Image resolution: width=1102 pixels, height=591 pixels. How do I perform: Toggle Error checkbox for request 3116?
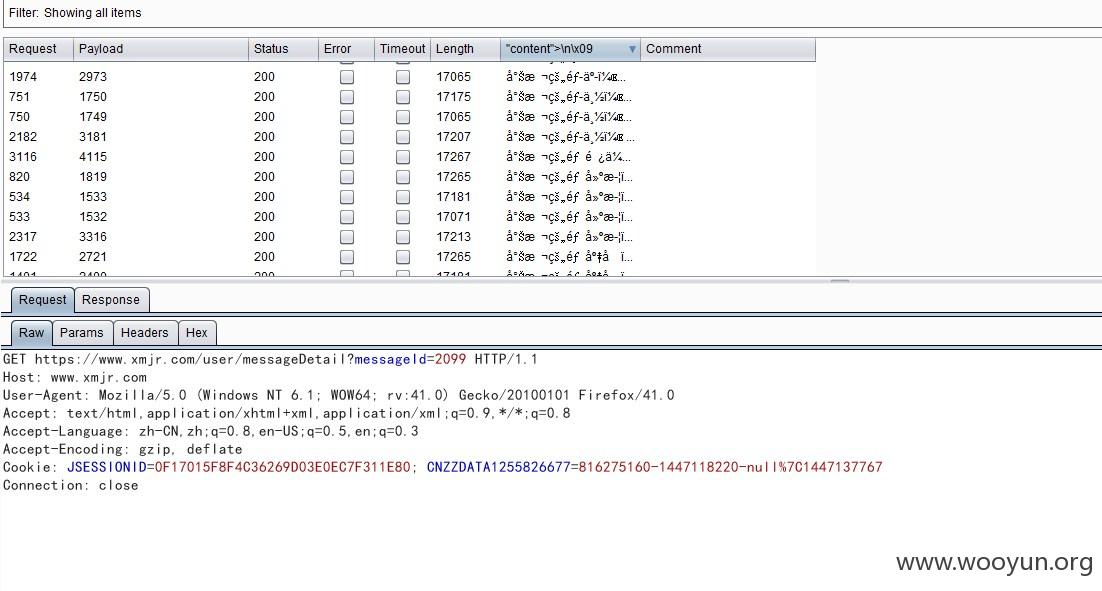(x=346, y=157)
